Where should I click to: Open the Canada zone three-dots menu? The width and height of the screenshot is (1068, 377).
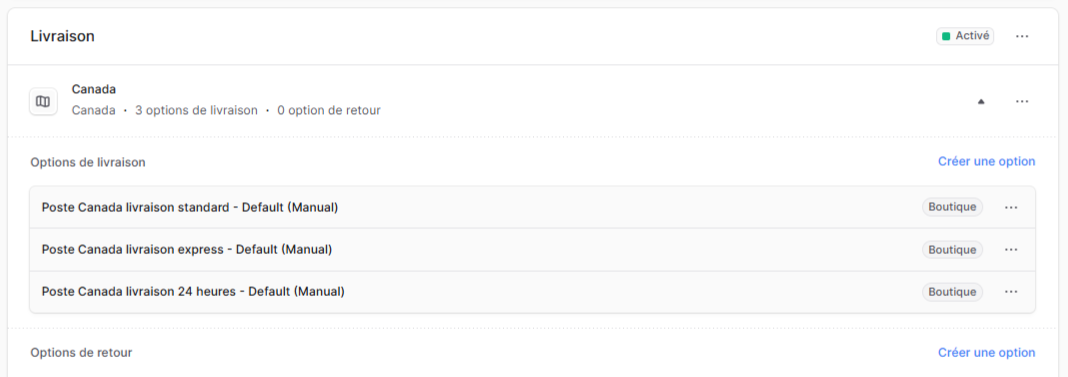(1022, 101)
